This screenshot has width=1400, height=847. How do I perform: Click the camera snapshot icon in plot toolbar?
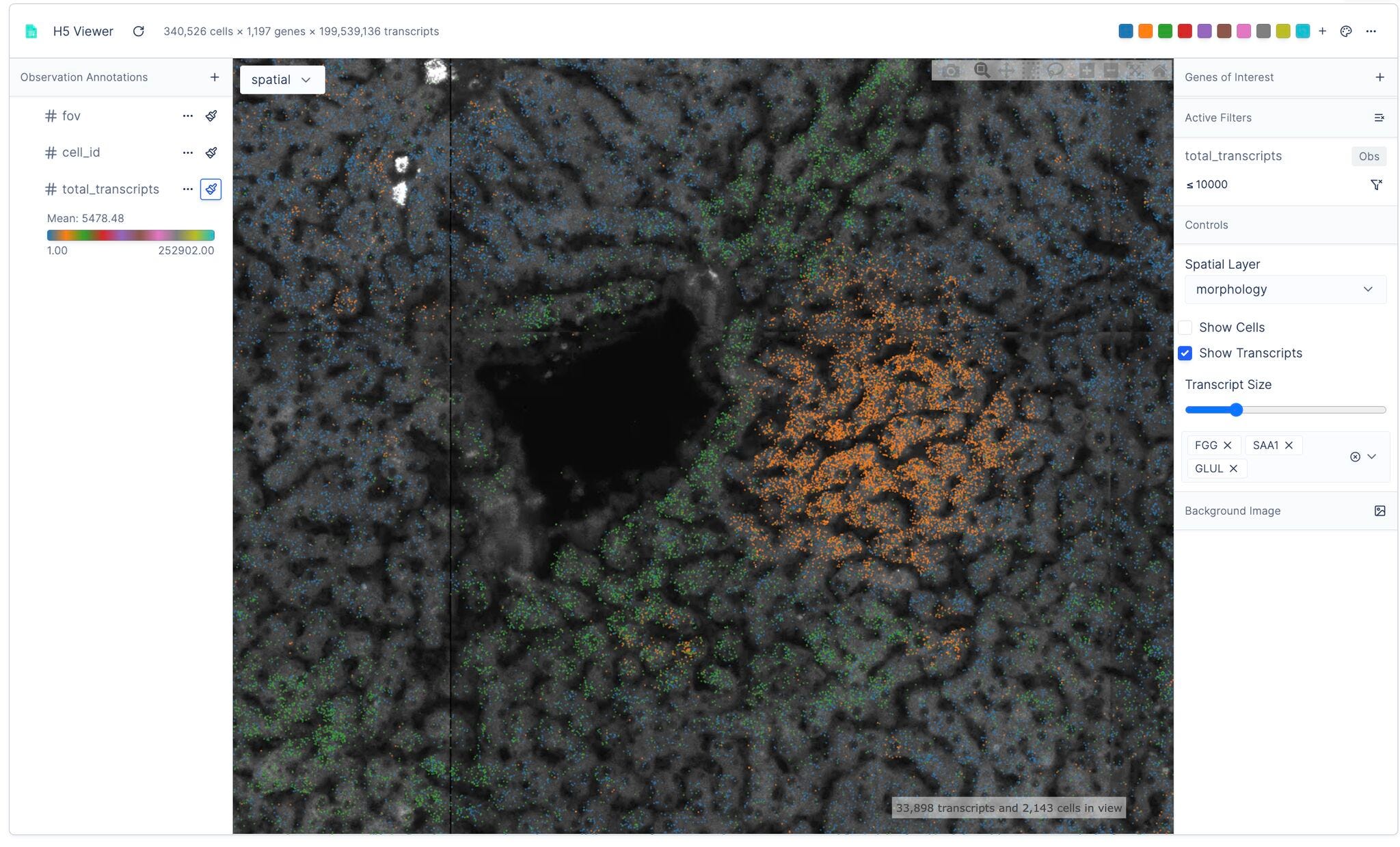point(950,70)
